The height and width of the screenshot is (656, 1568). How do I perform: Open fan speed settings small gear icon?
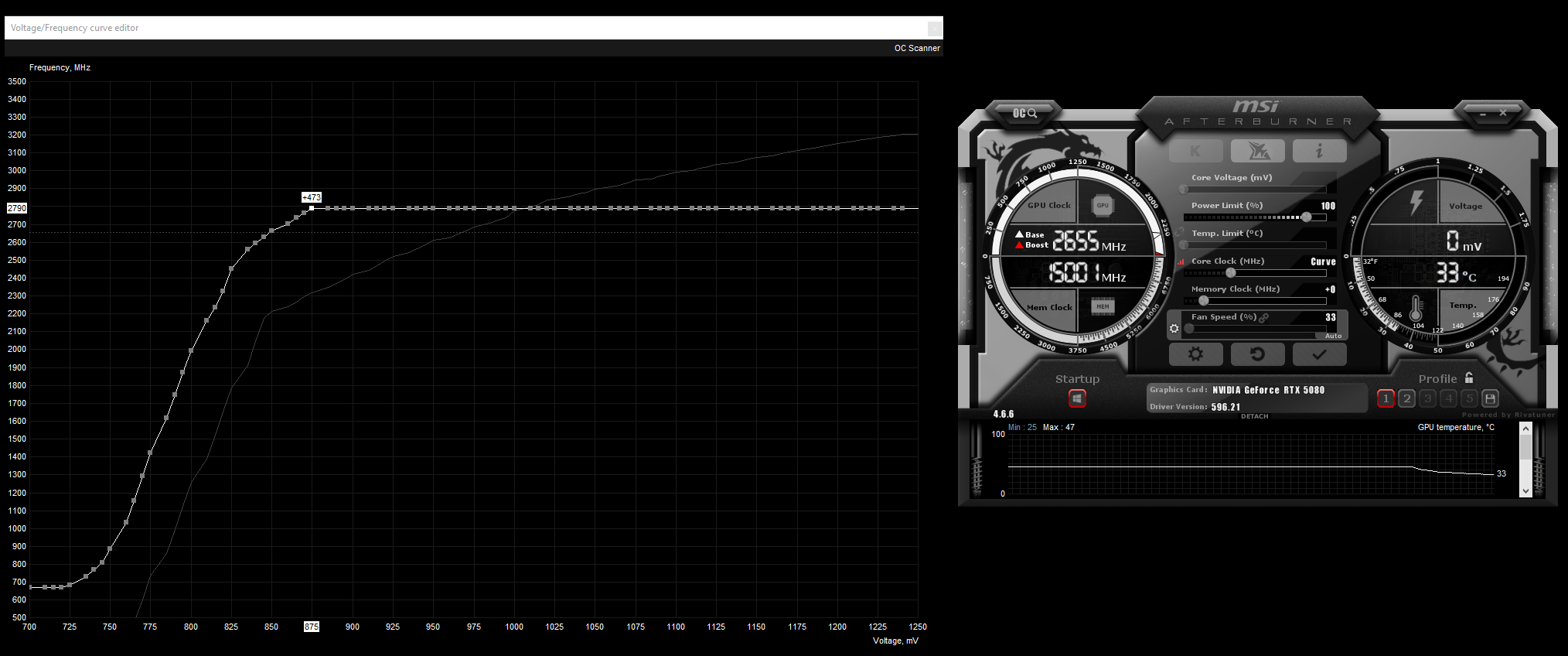coord(1174,328)
